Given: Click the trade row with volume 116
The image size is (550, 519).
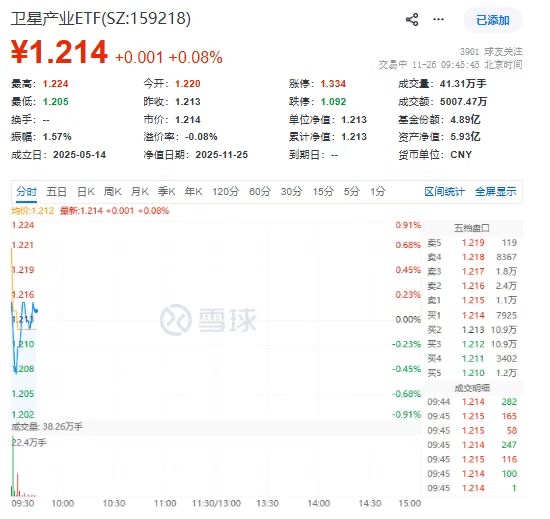Looking at the screenshot, I should tap(472, 459).
